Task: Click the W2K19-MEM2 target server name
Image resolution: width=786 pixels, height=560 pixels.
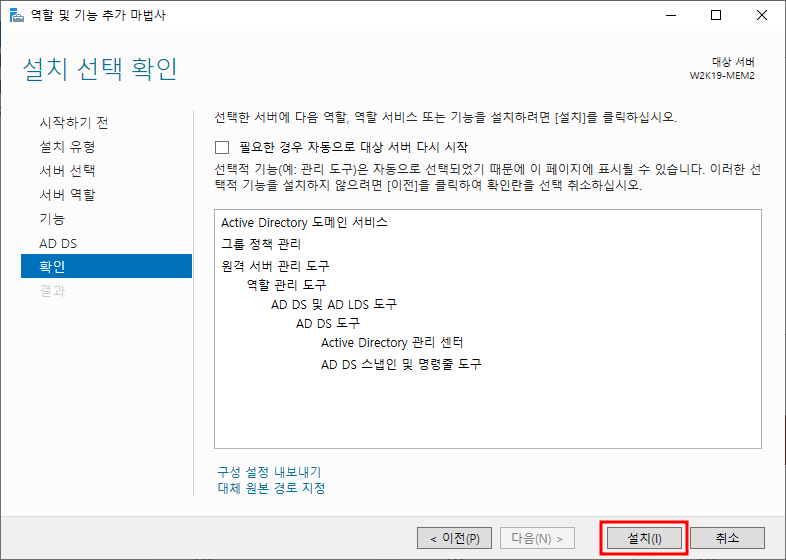Action: (x=722, y=76)
